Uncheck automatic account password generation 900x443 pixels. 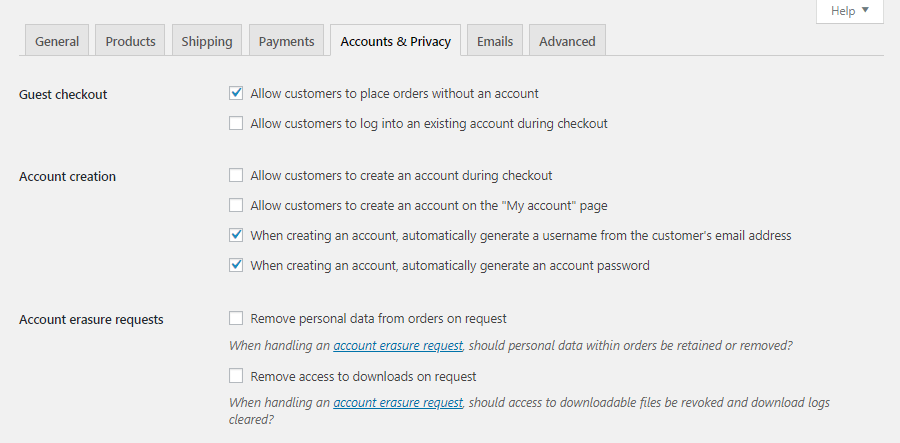tap(236, 266)
